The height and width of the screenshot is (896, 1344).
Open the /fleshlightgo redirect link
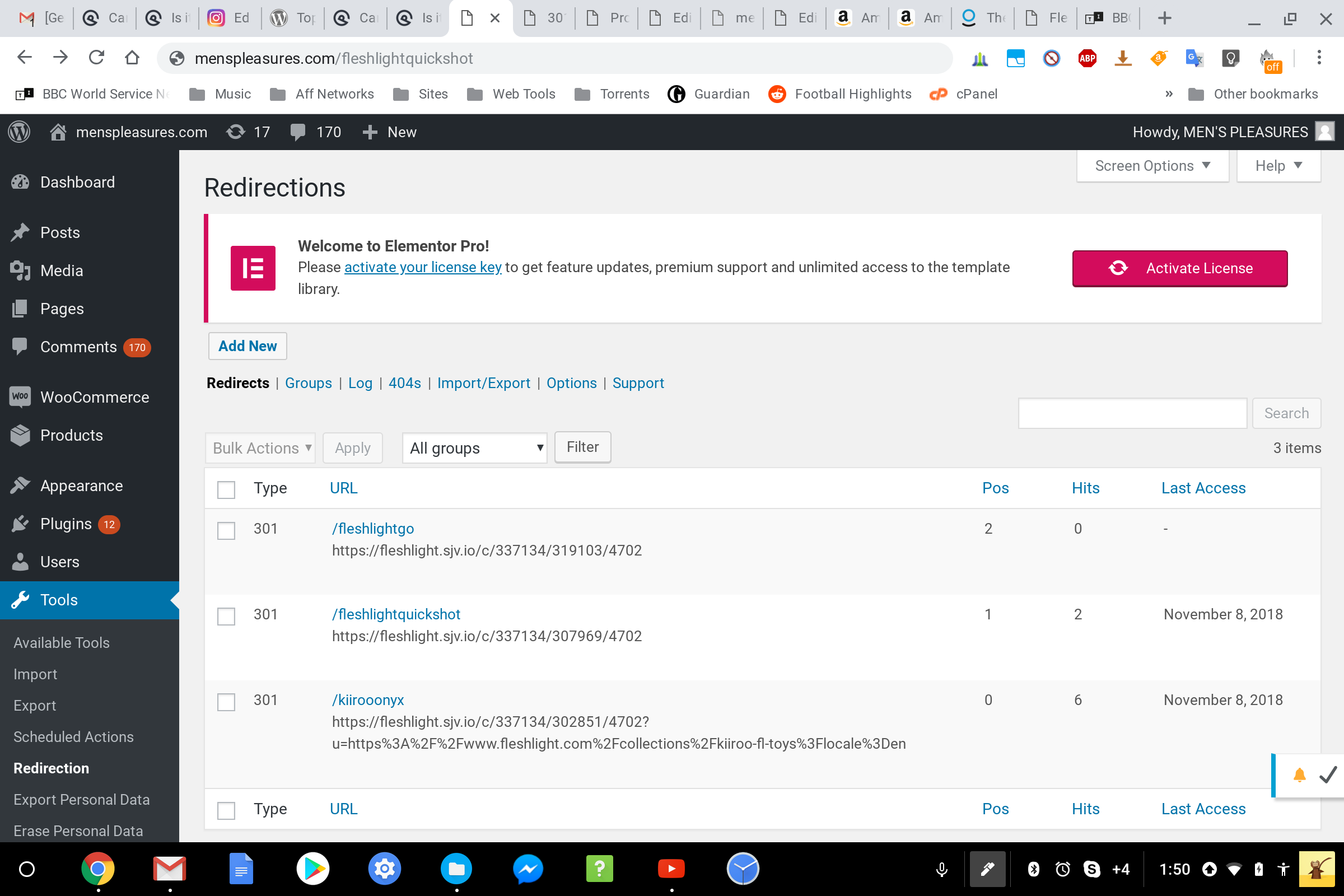(373, 528)
